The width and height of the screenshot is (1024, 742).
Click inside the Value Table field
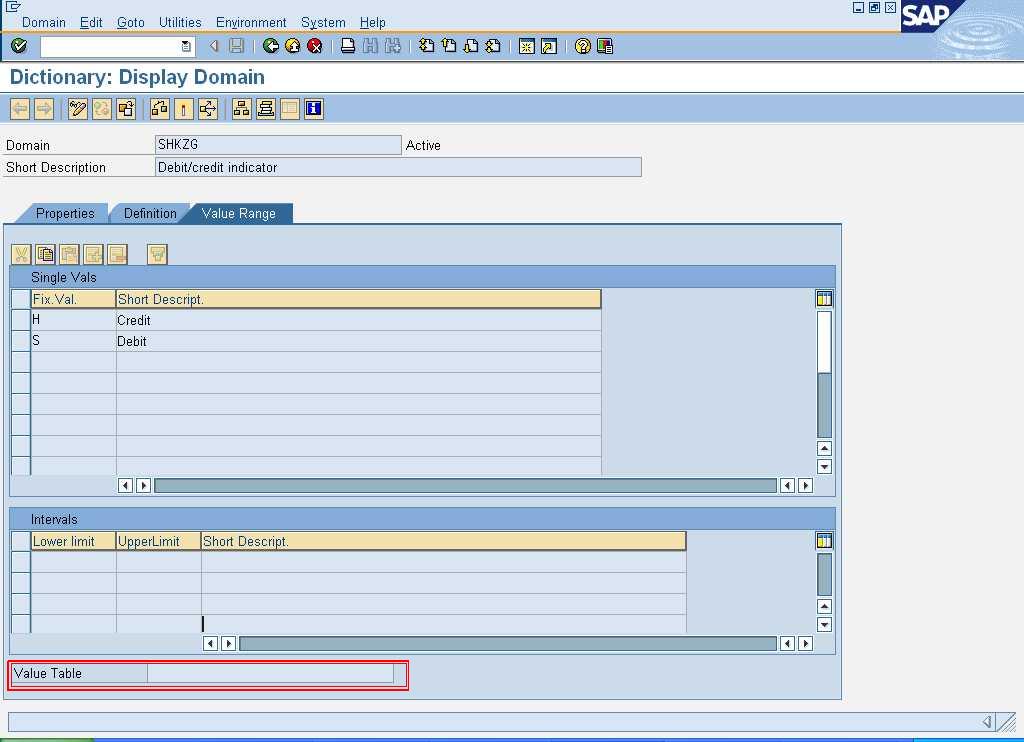coord(270,673)
